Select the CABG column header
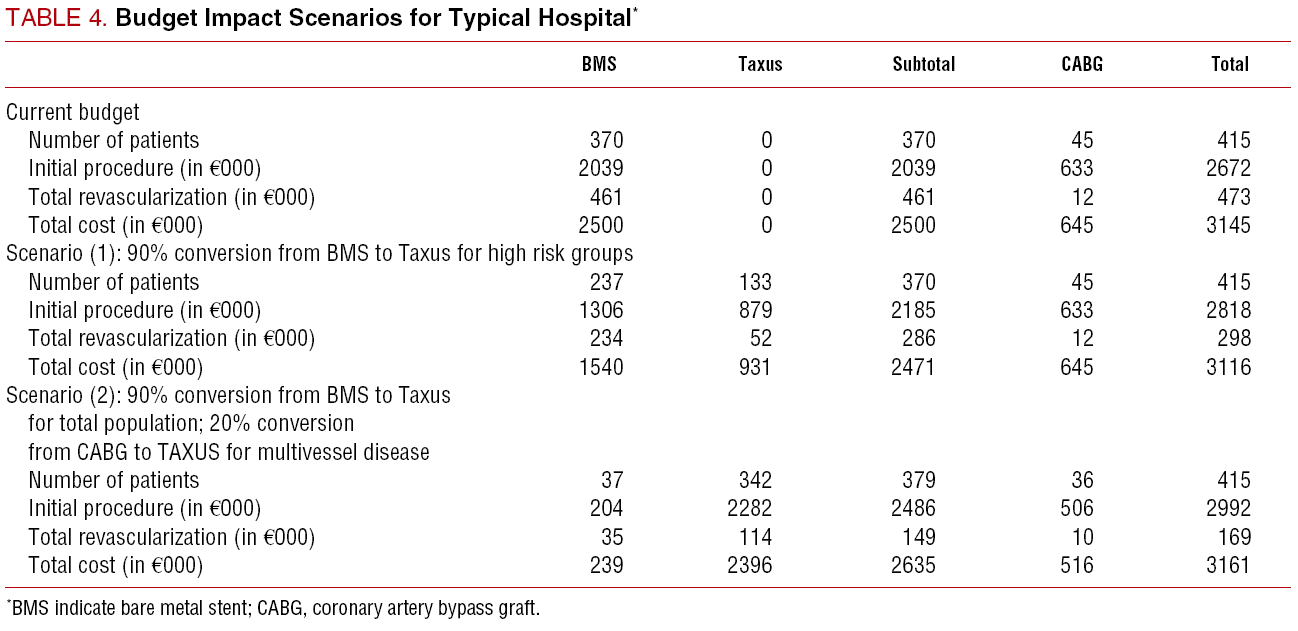 (1082, 64)
